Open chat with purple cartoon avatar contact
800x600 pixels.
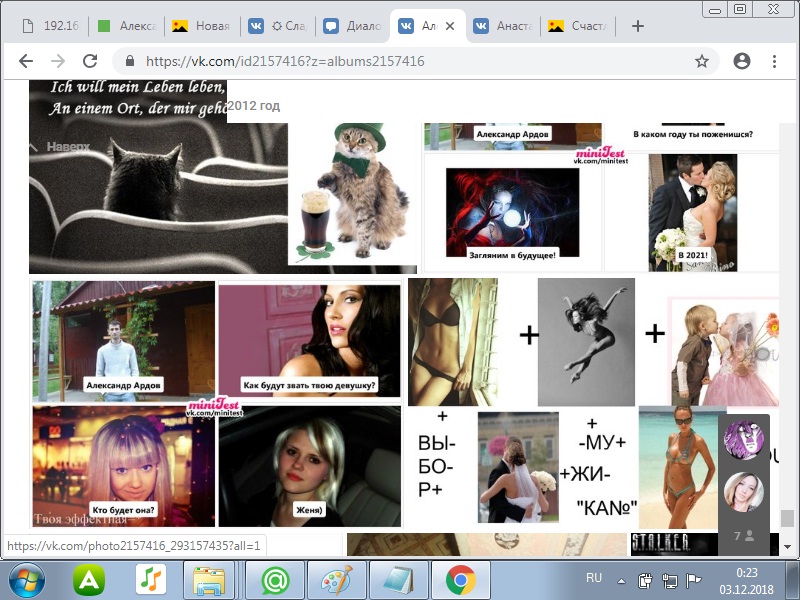(744, 440)
